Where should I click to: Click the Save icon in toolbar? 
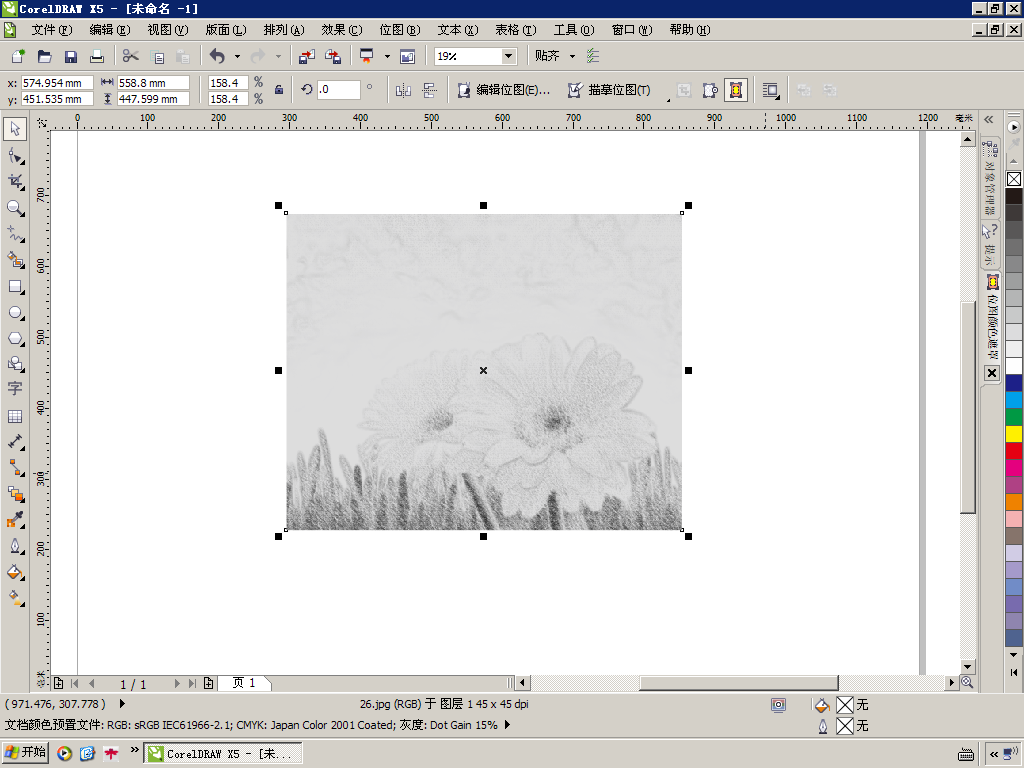click(x=71, y=56)
